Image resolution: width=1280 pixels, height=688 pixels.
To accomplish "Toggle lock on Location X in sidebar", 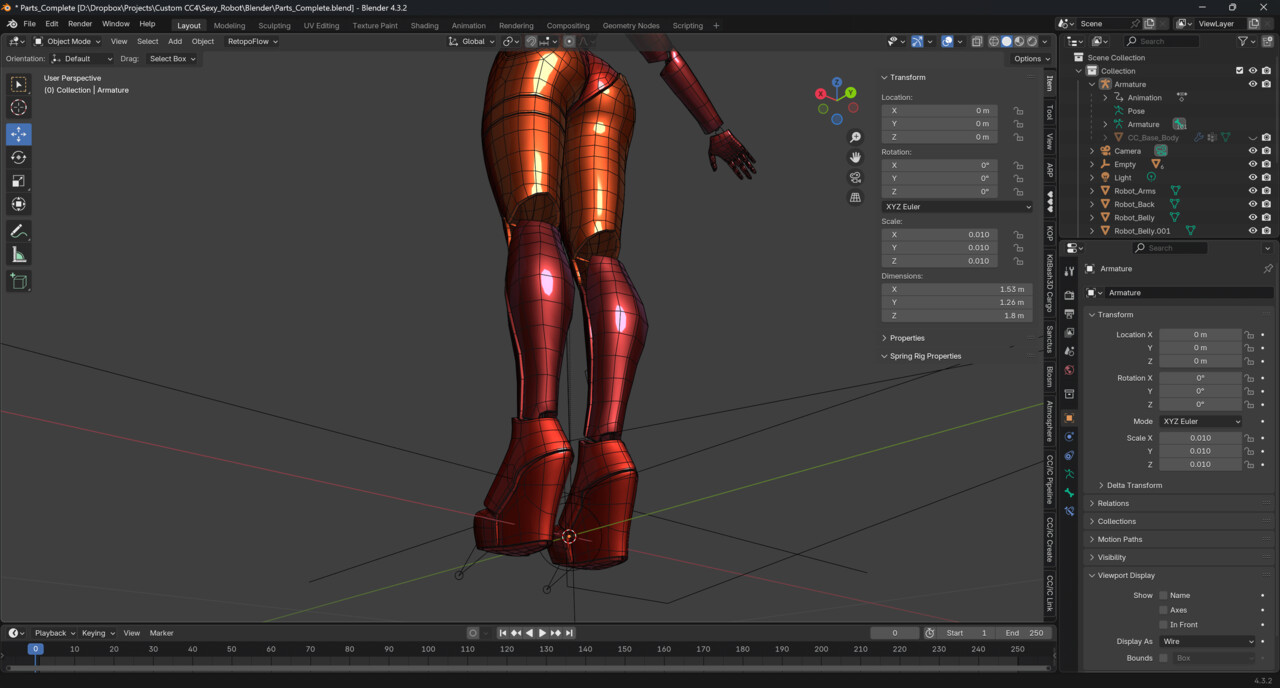I will [x=1018, y=111].
